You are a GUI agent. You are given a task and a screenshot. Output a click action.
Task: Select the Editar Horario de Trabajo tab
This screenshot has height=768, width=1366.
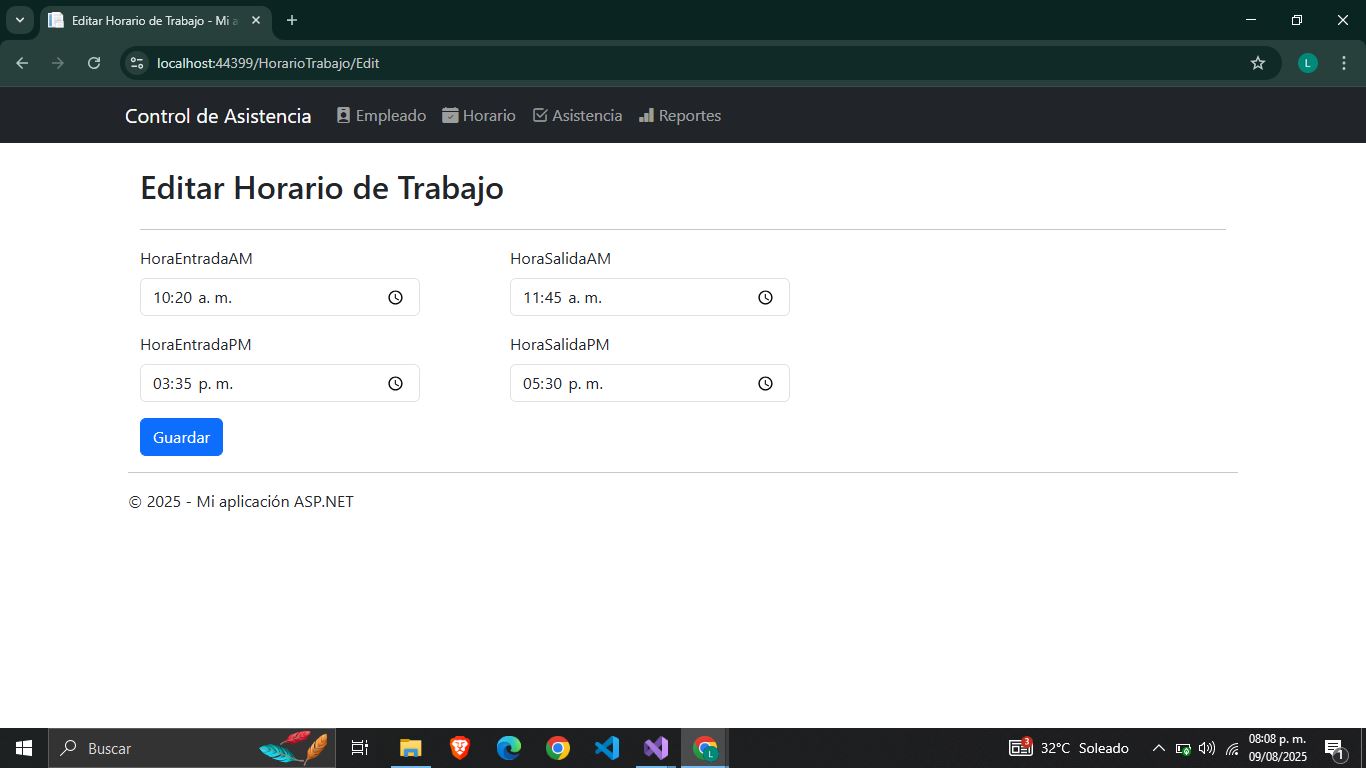click(x=155, y=20)
